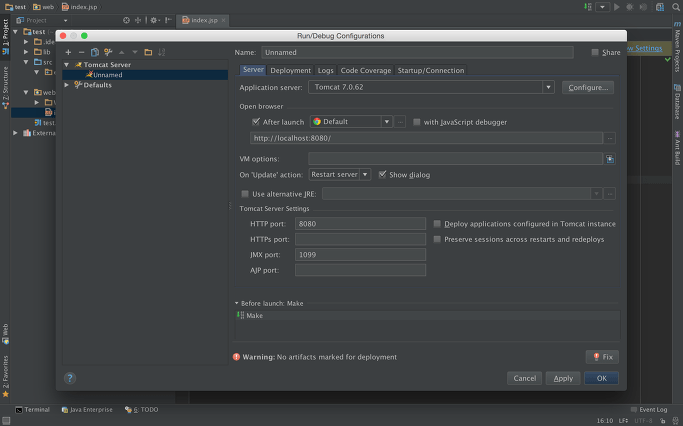Image resolution: width=683 pixels, height=426 pixels.
Task: Click the expand VM options field icon
Action: 610,158
